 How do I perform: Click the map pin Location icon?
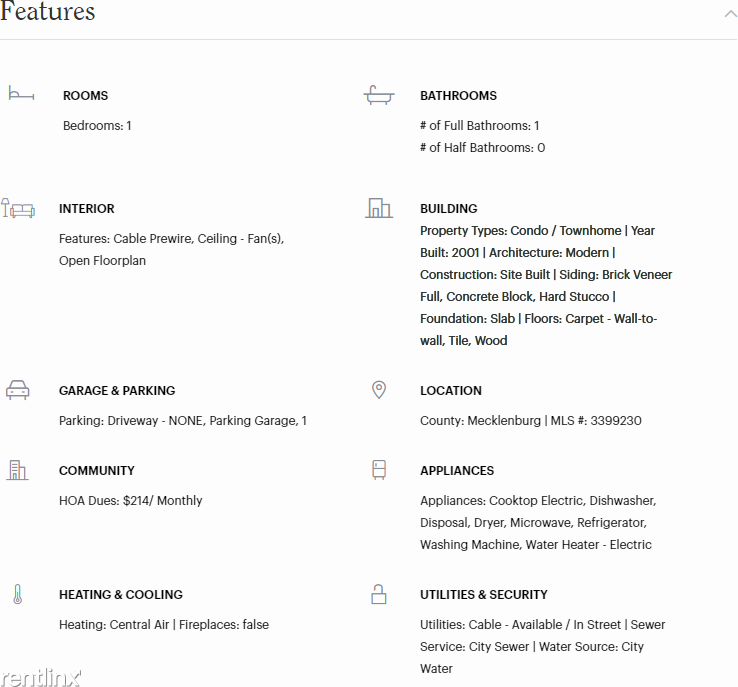379,390
